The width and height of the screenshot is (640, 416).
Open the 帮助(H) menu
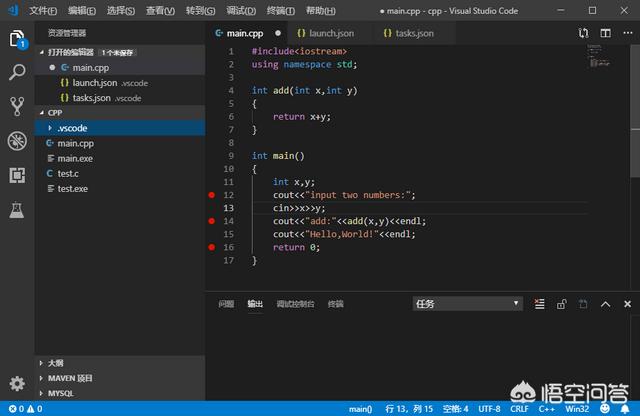[x=321, y=11]
